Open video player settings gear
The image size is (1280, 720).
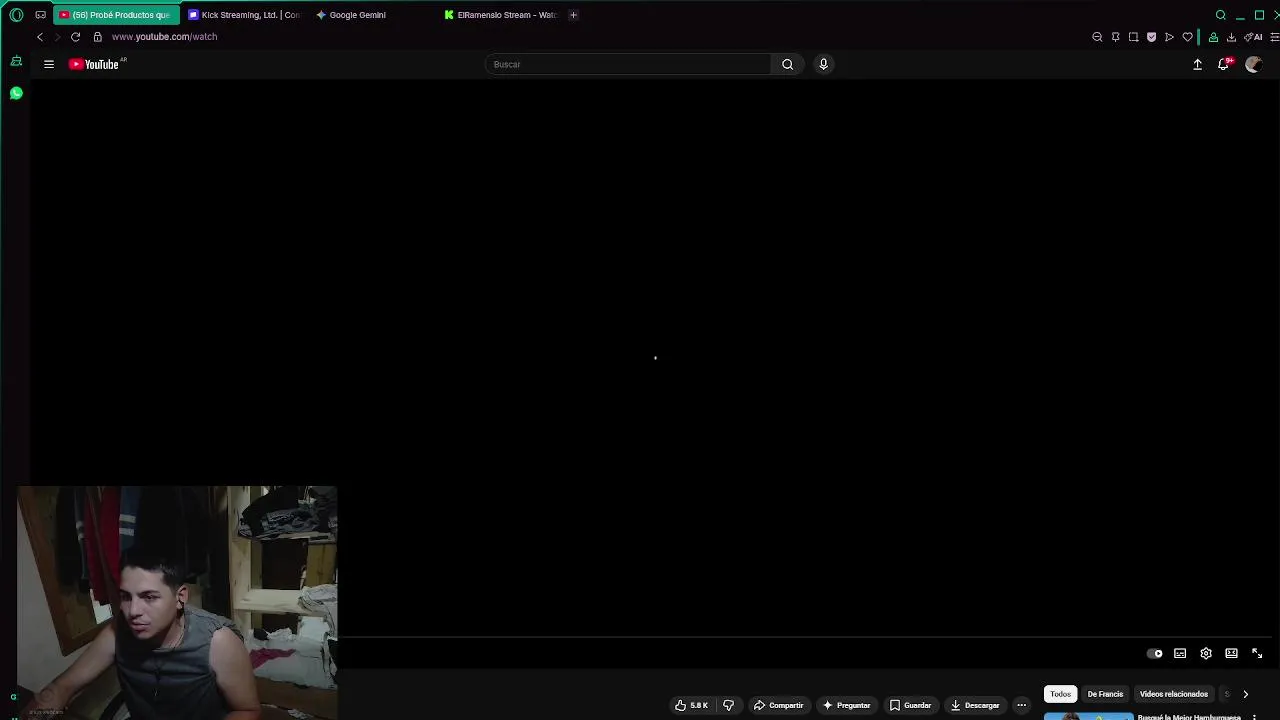1206,654
